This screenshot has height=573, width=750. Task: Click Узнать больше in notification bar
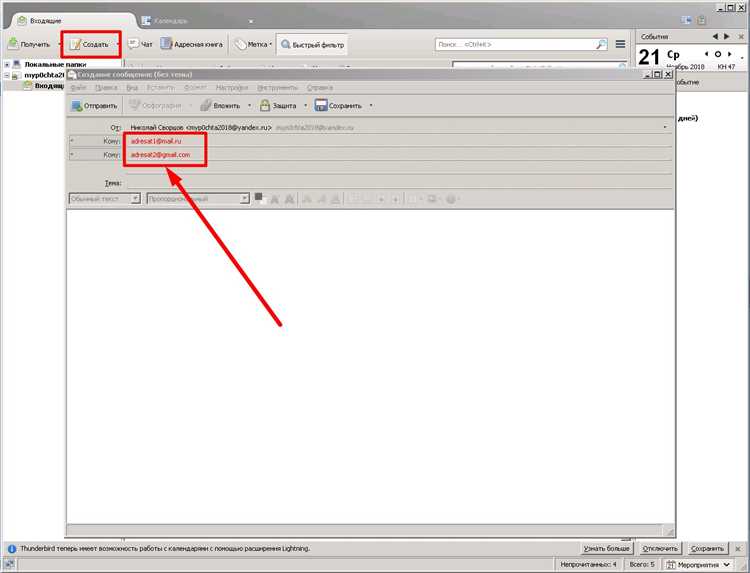coord(607,548)
